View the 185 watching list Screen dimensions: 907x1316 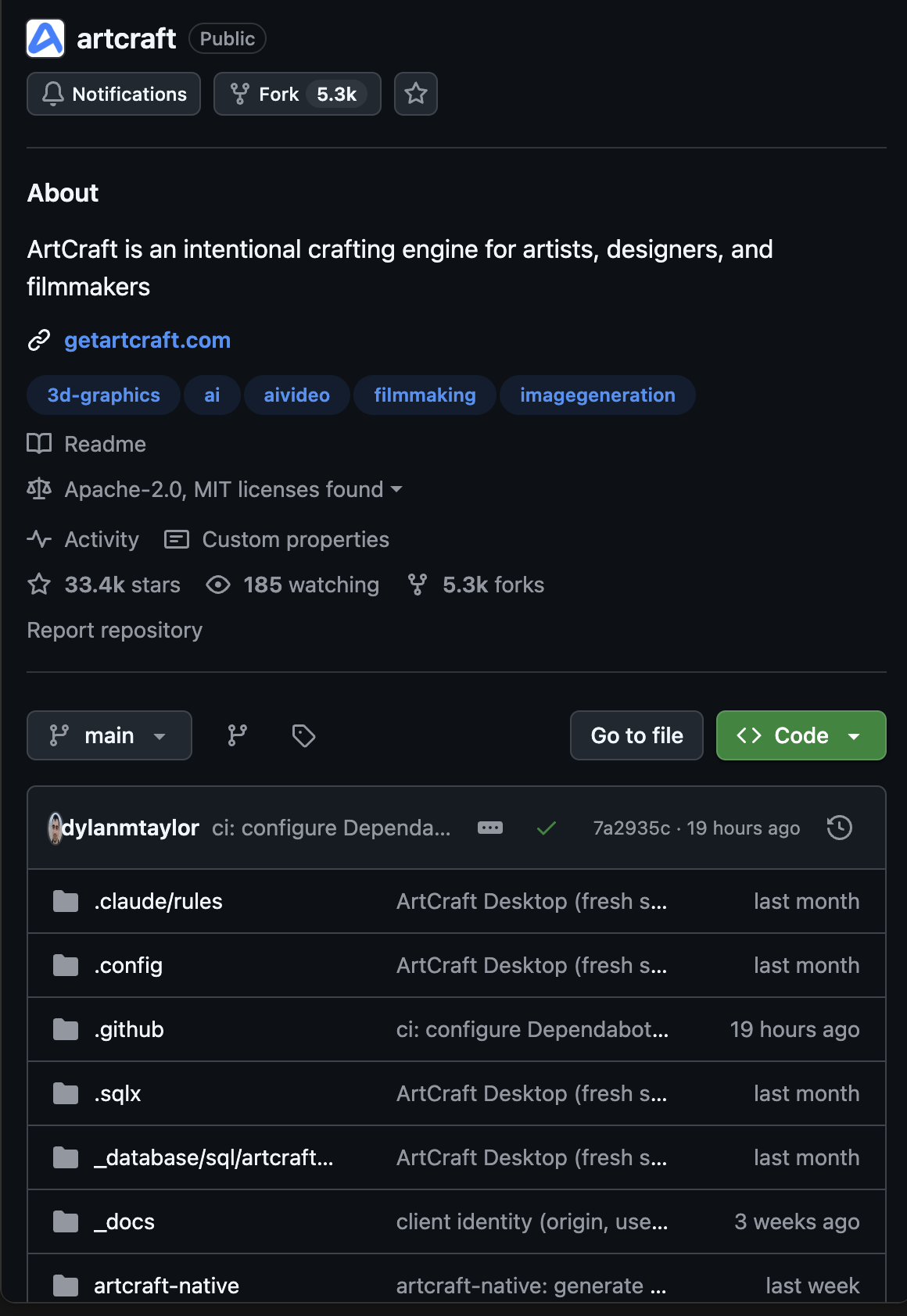tap(292, 585)
